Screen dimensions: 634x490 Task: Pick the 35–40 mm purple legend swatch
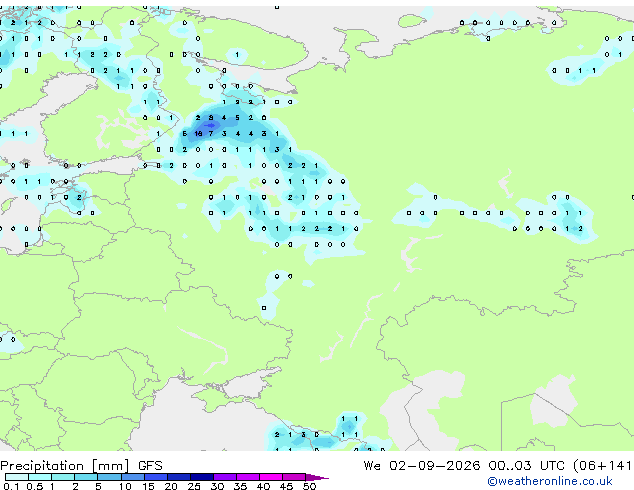(x=248, y=477)
